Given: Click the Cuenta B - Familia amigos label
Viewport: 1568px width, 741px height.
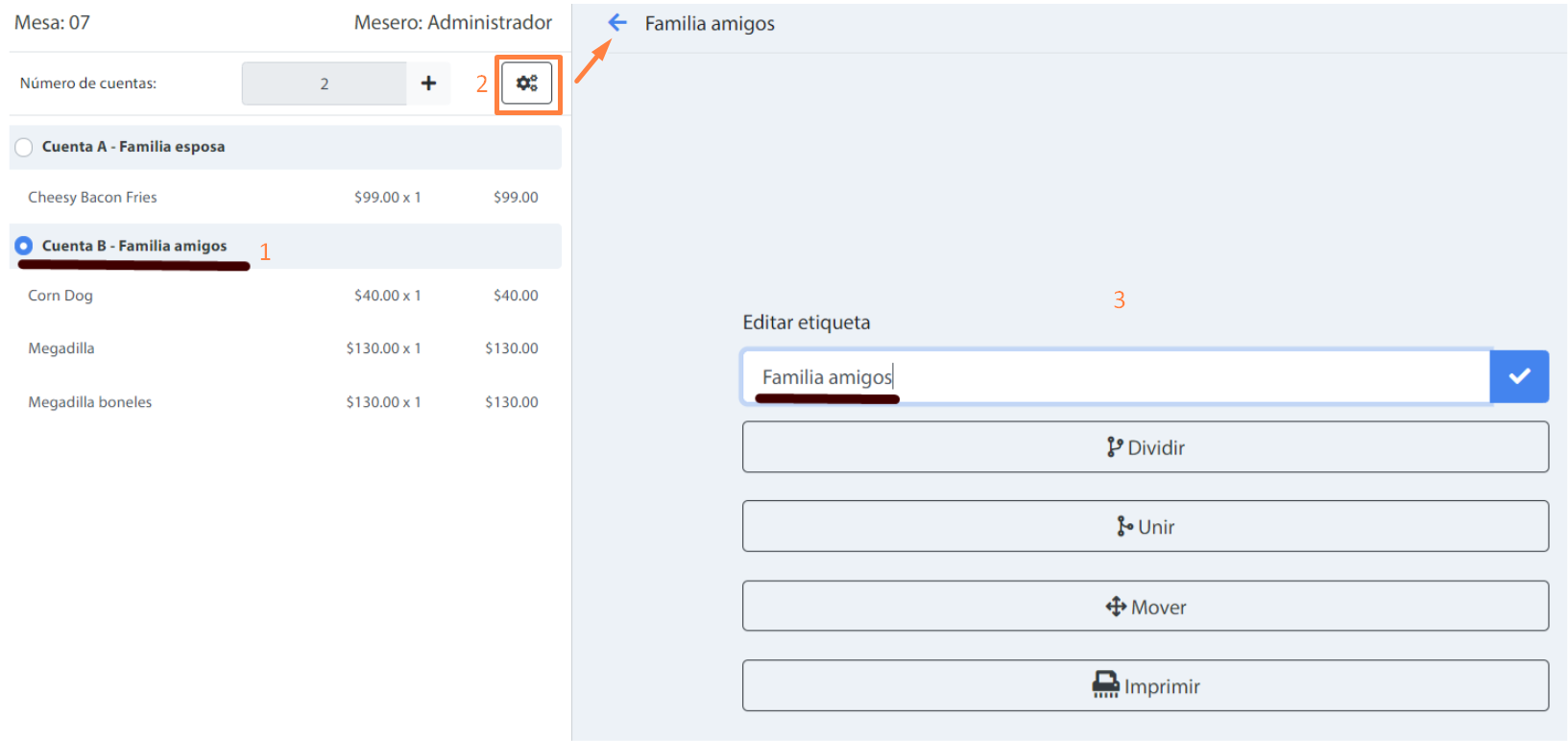Looking at the screenshot, I should (134, 246).
